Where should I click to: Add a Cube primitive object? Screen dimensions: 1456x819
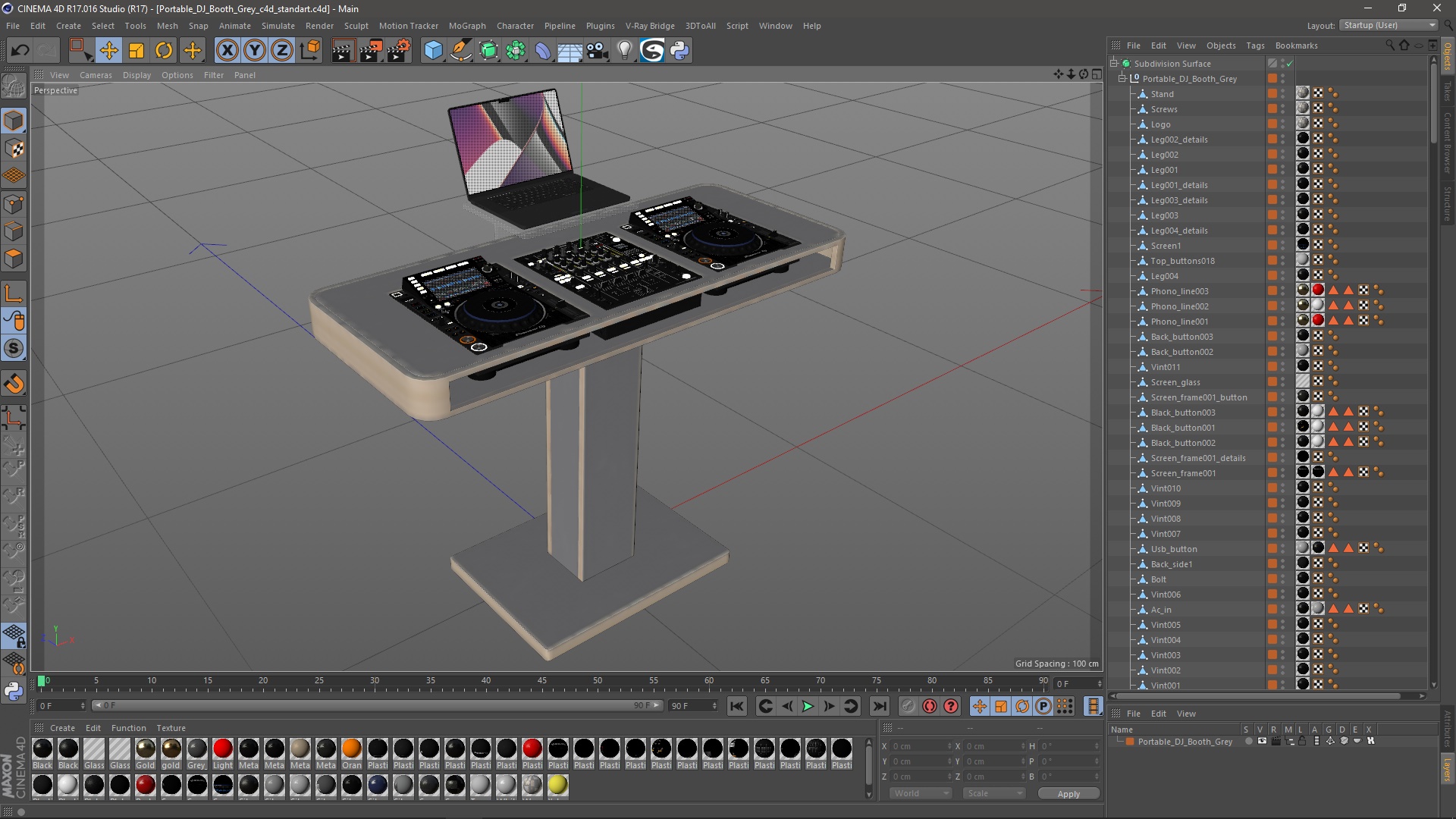tap(433, 51)
